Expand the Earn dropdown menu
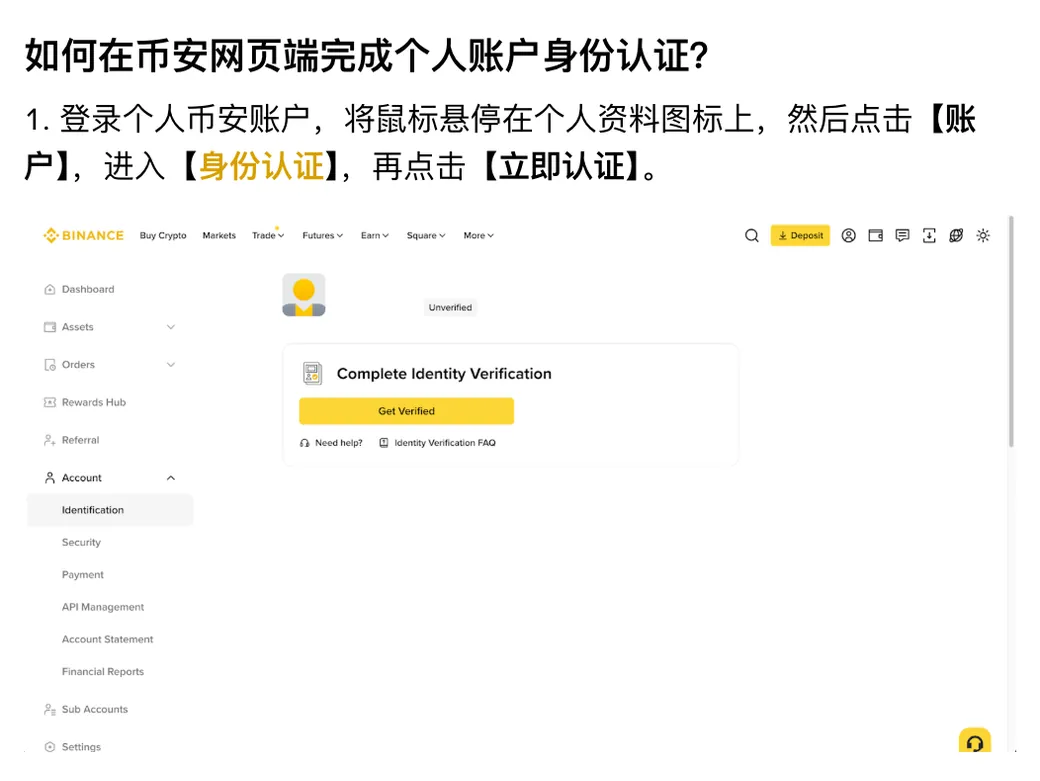This screenshot has width=1040, height=781. [x=375, y=235]
